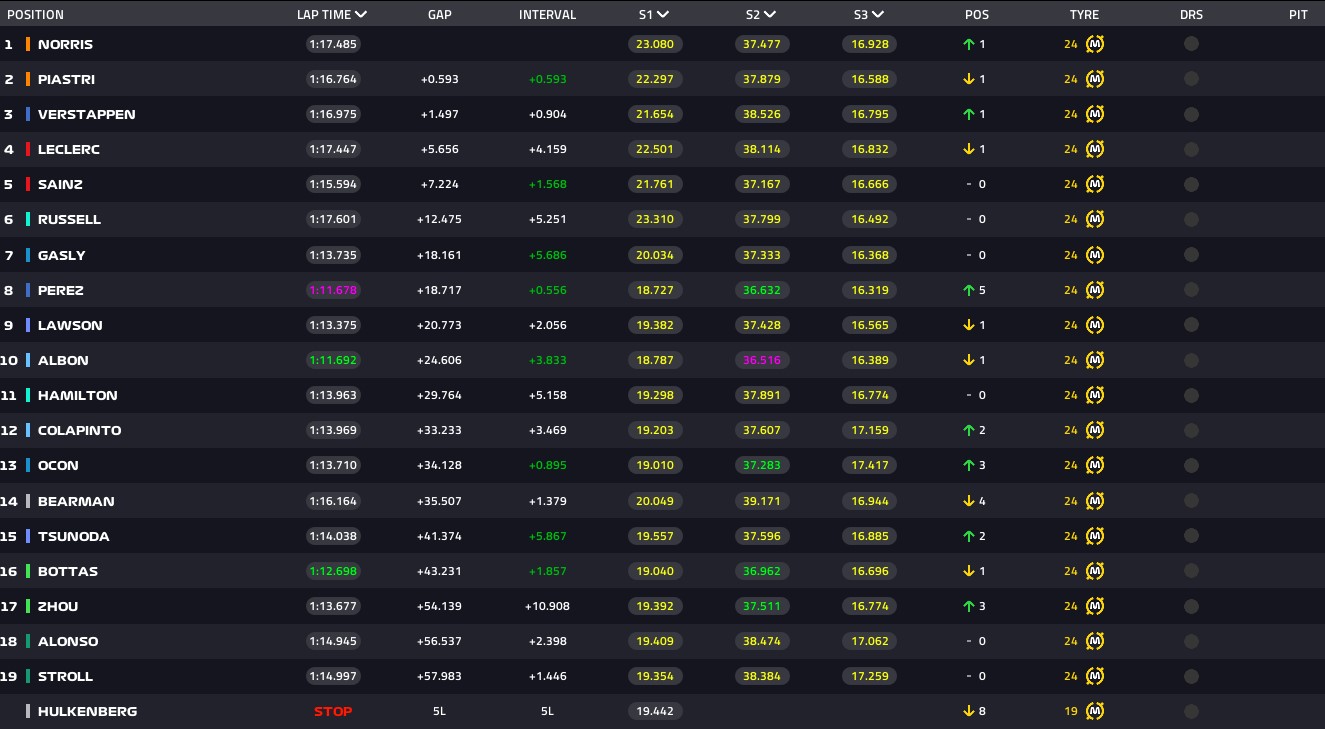
Task: Click the teal team color bar beside RUSSELL
Action: pos(28,219)
